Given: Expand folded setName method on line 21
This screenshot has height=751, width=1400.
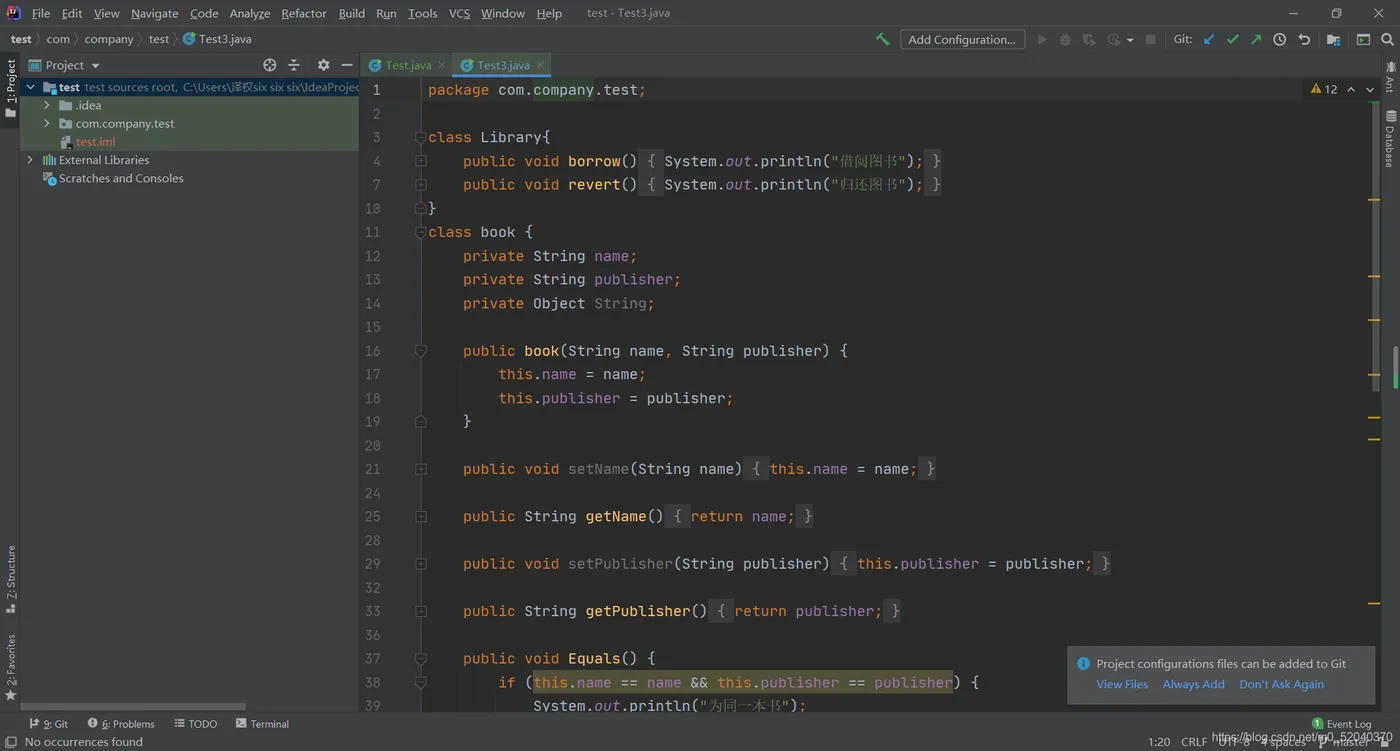Looking at the screenshot, I should (x=421, y=469).
